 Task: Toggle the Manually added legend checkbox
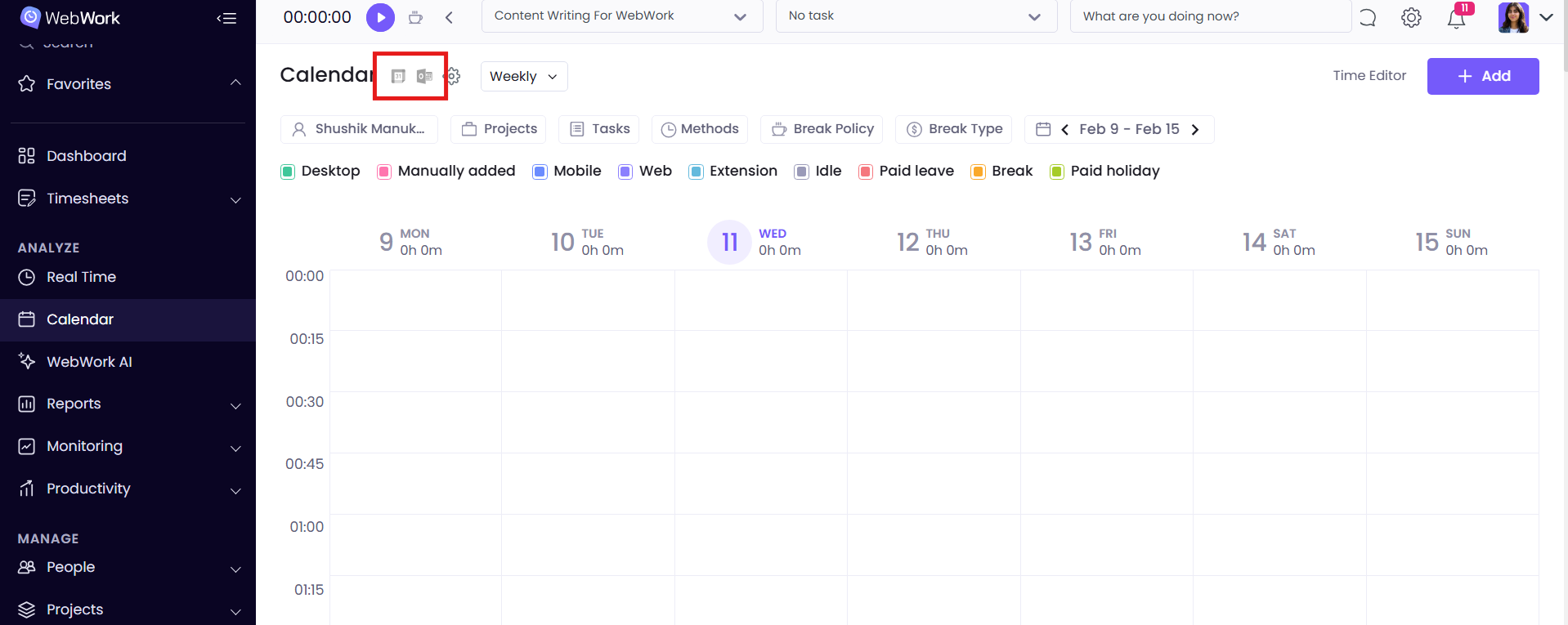(x=384, y=172)
